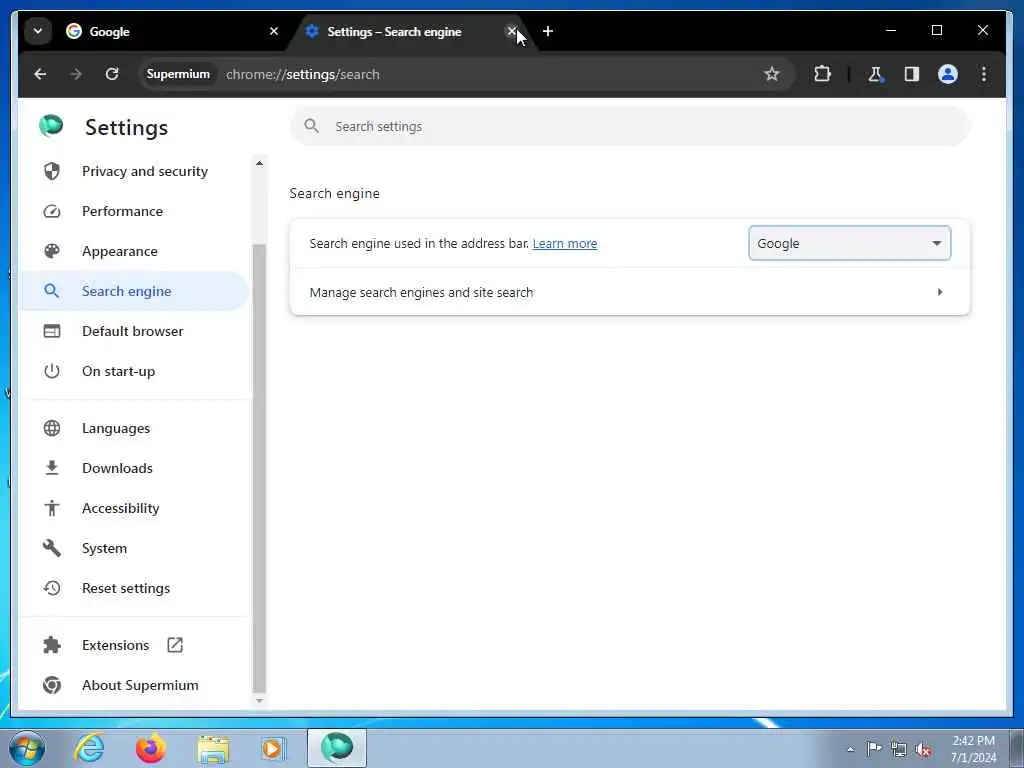Launch Internet Explorer from taskbar
This screenshot has height=768, width=1024.
tap(89, 748)
